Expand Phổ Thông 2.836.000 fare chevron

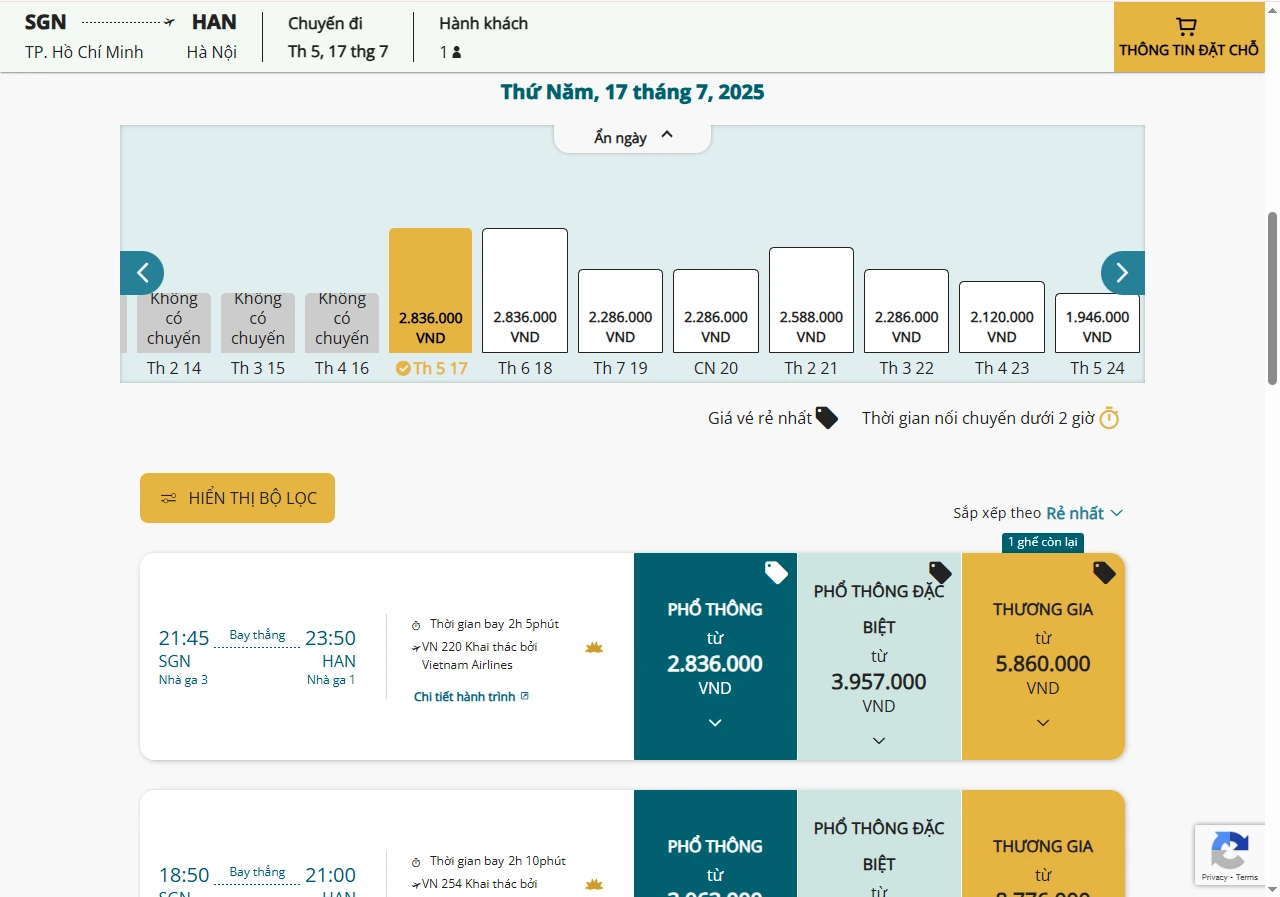coord(715,723)
